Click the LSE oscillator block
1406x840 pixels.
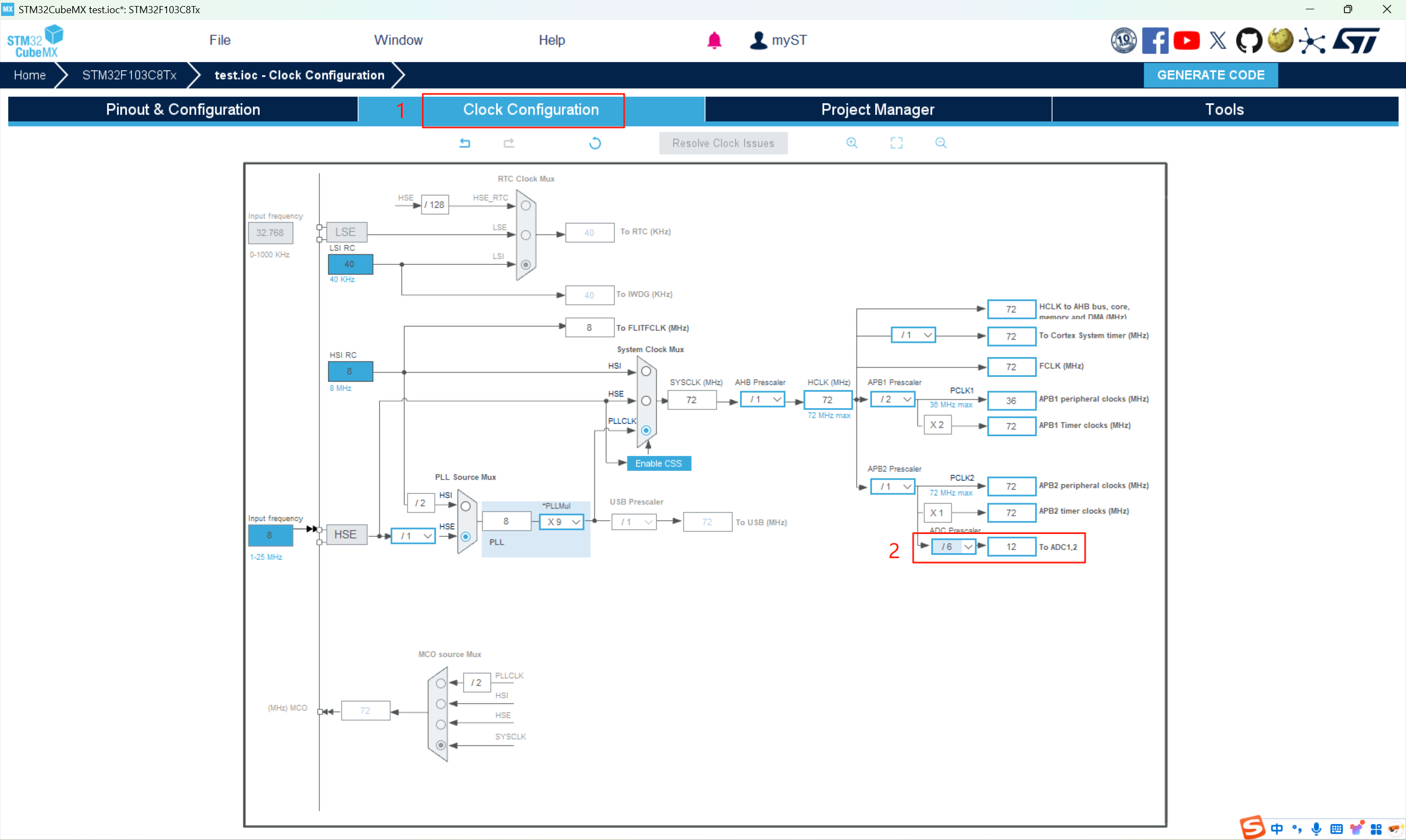tap(346, 232)
